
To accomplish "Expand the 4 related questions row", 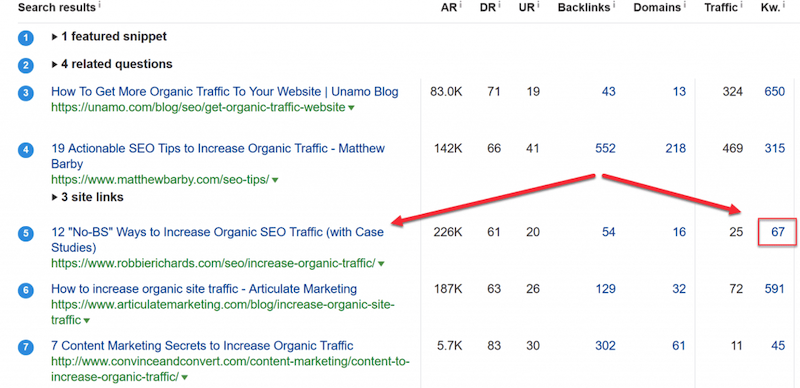I will [x=112, y=64].
